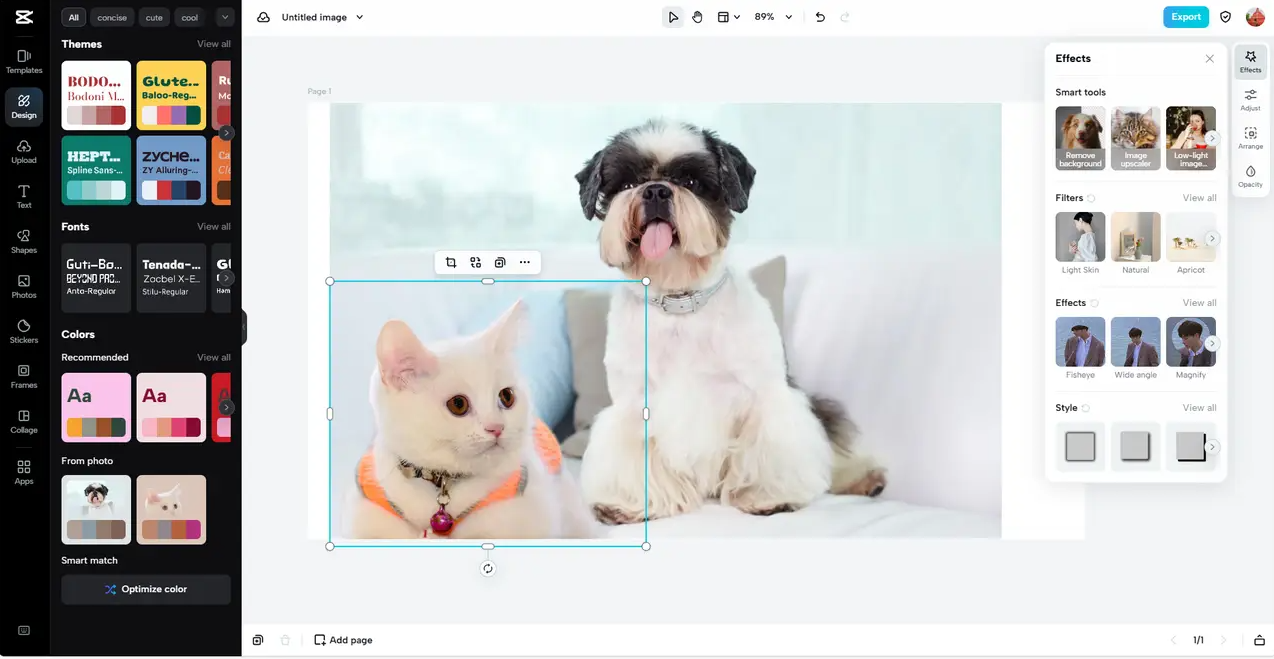Image resolution: width=1274 pixels, height=659 pixels.
Task: Collapse the left design panel handle
Action: (x=244, y=328)
